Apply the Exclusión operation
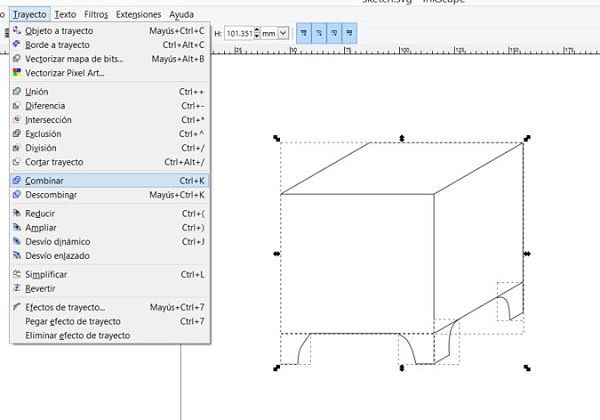 110,134
